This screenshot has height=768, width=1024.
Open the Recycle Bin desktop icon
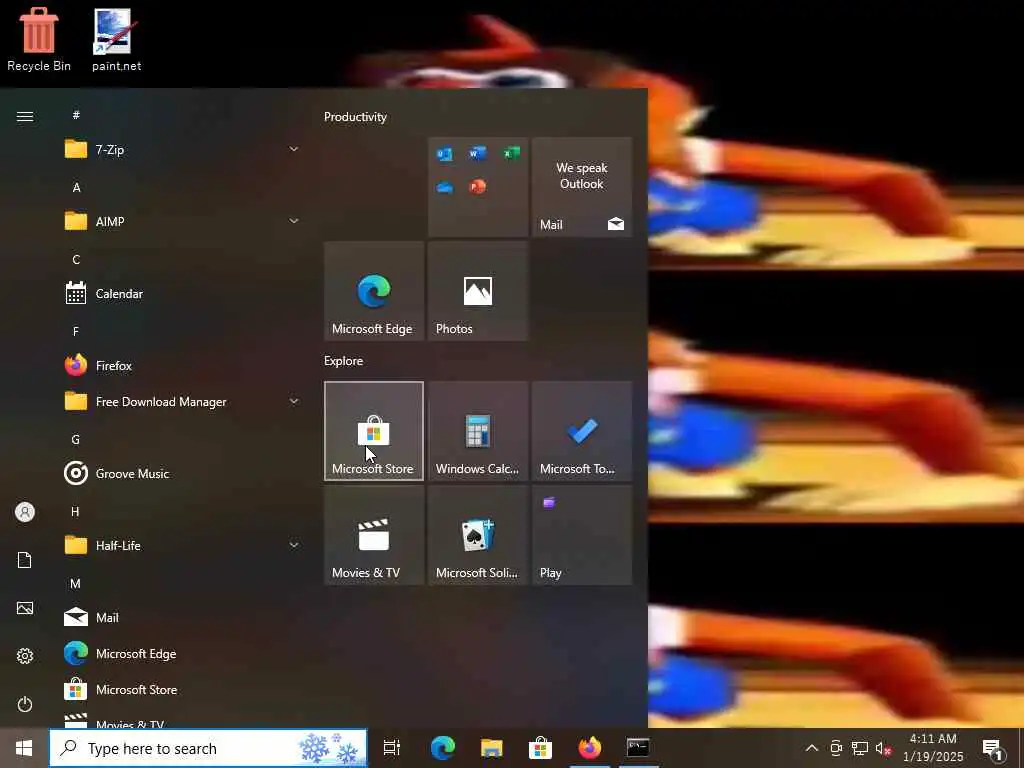[x=39, y=39]
